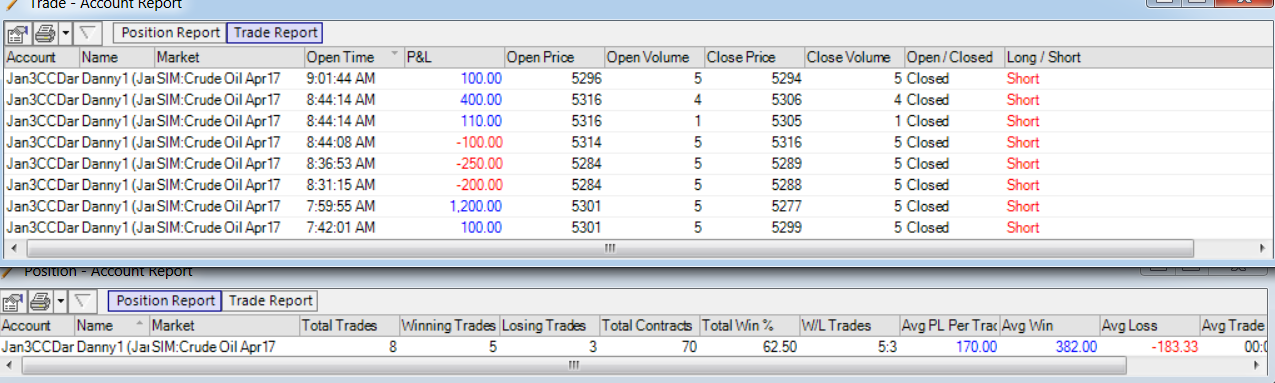Sort by Total Trades column header
Screen dimensions: 1275x383
coord(349,325)
